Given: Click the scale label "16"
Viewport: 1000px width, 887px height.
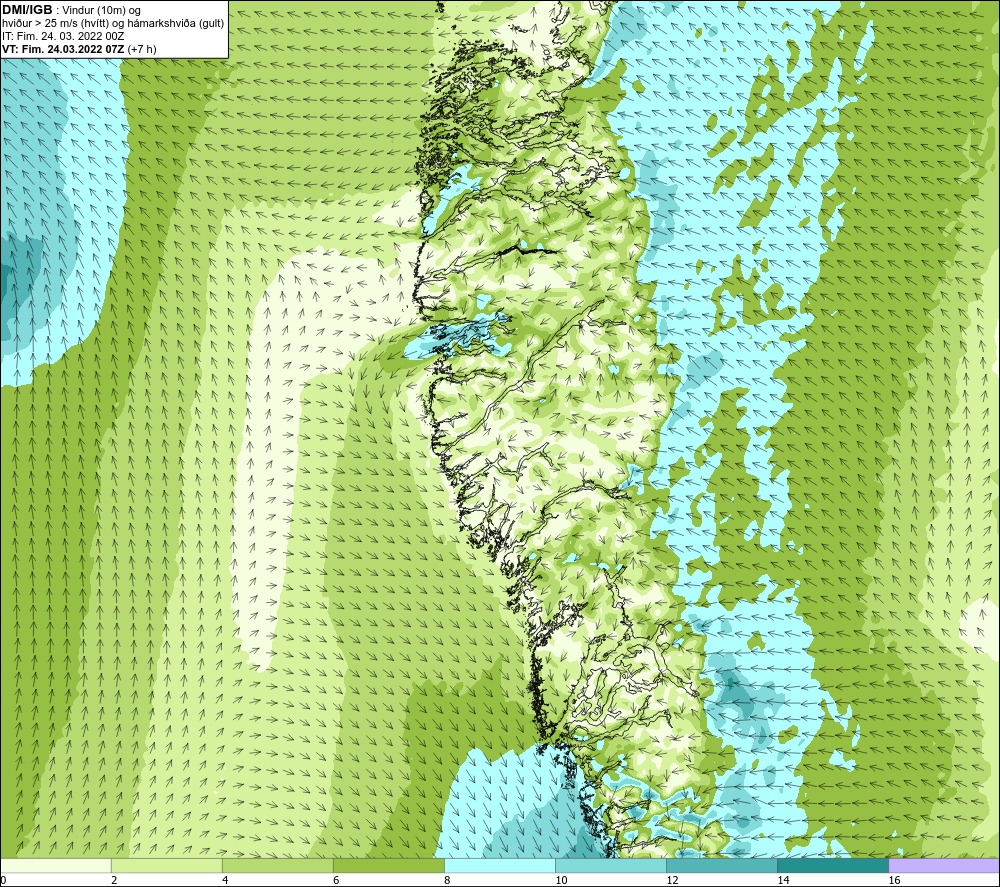Looking at the screenshot, I should point(894,881).
